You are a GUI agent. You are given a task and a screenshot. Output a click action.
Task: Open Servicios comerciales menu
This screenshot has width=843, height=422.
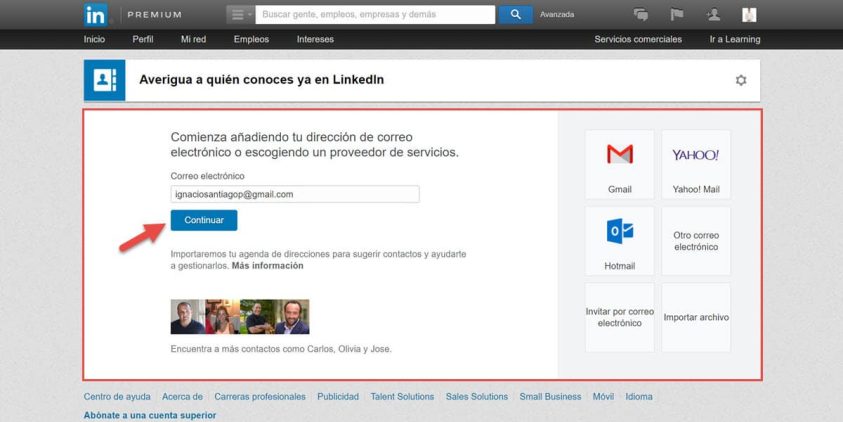pyautogui.click(x=638, y=39)
